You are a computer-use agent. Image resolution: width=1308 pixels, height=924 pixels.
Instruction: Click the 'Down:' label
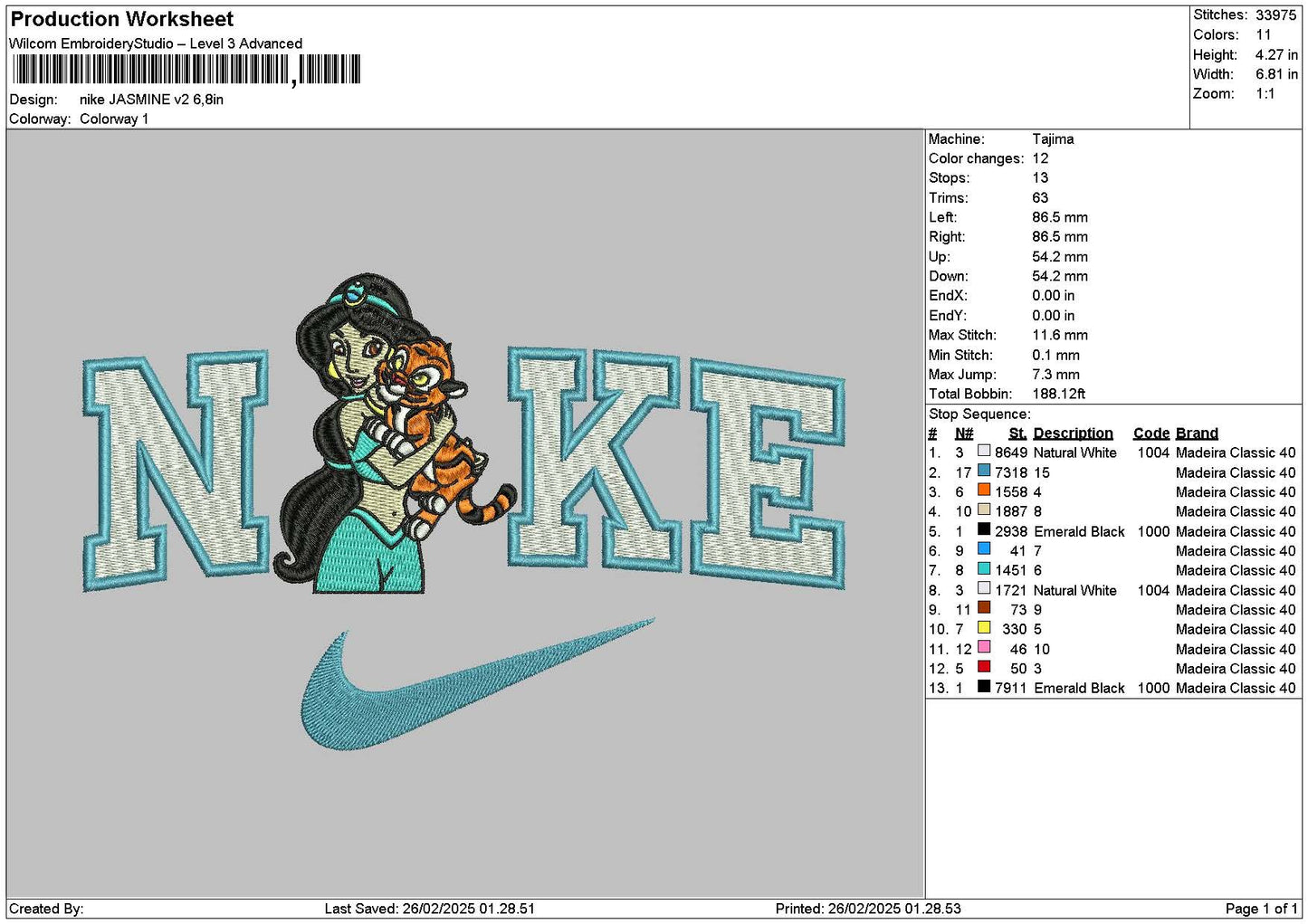click(948, 276)
